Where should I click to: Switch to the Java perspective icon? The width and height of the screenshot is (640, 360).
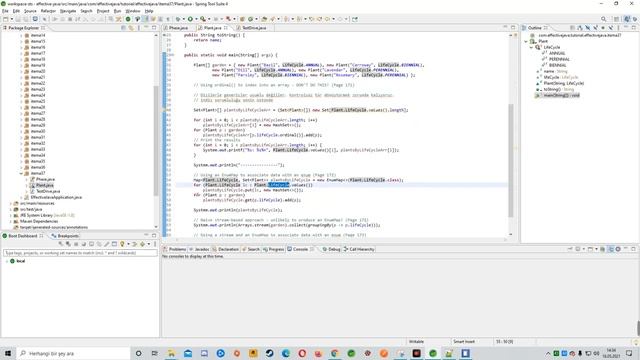(x=627, y=19)
